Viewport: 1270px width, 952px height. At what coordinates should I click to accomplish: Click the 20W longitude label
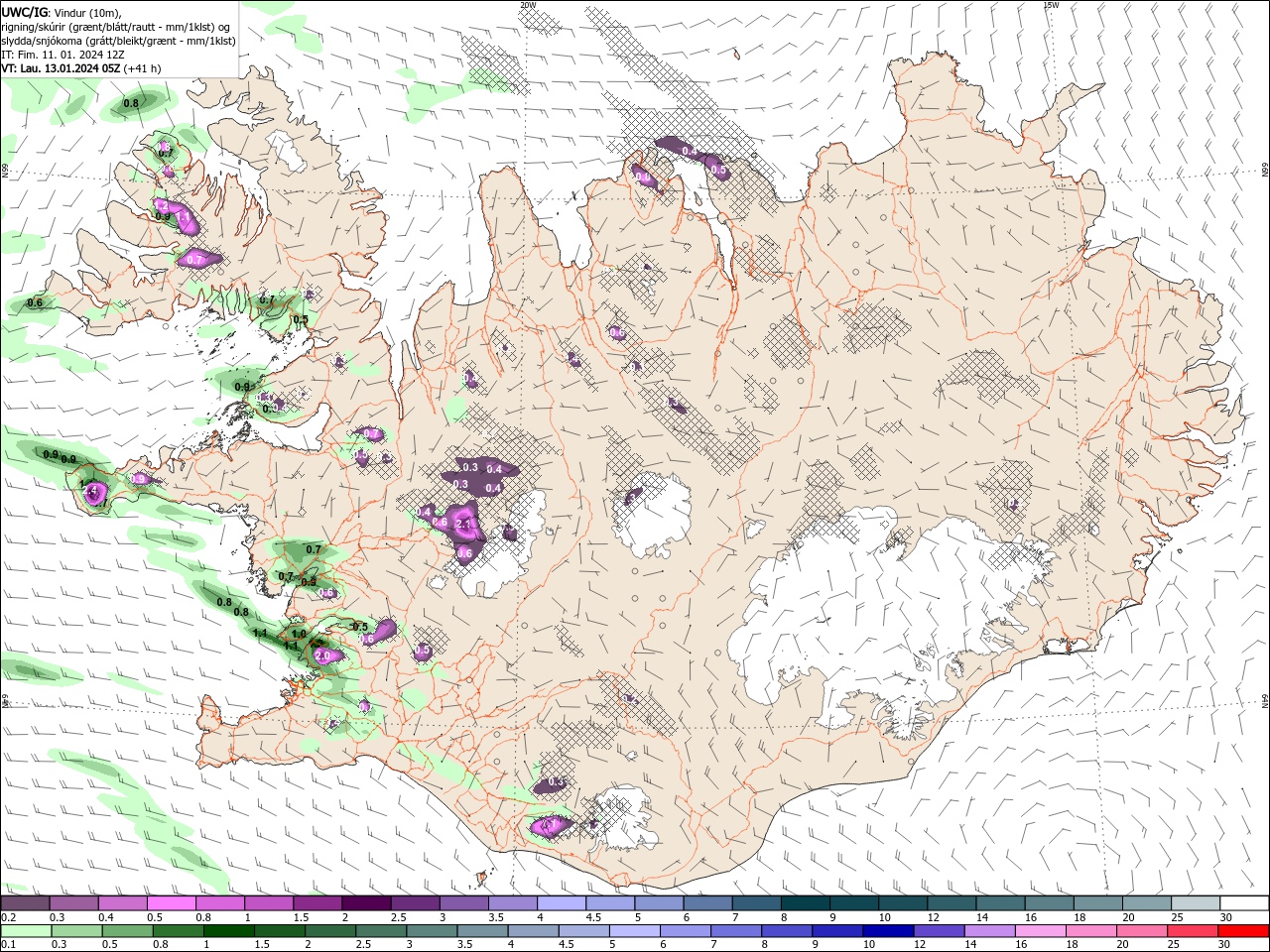click(x=528, y=5)
